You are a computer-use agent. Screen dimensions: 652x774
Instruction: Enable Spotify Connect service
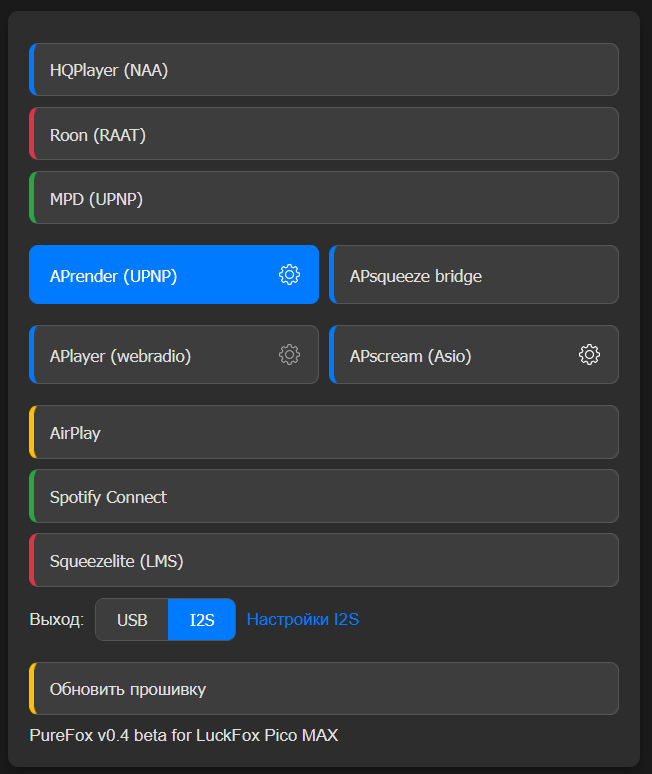[324, 497]
